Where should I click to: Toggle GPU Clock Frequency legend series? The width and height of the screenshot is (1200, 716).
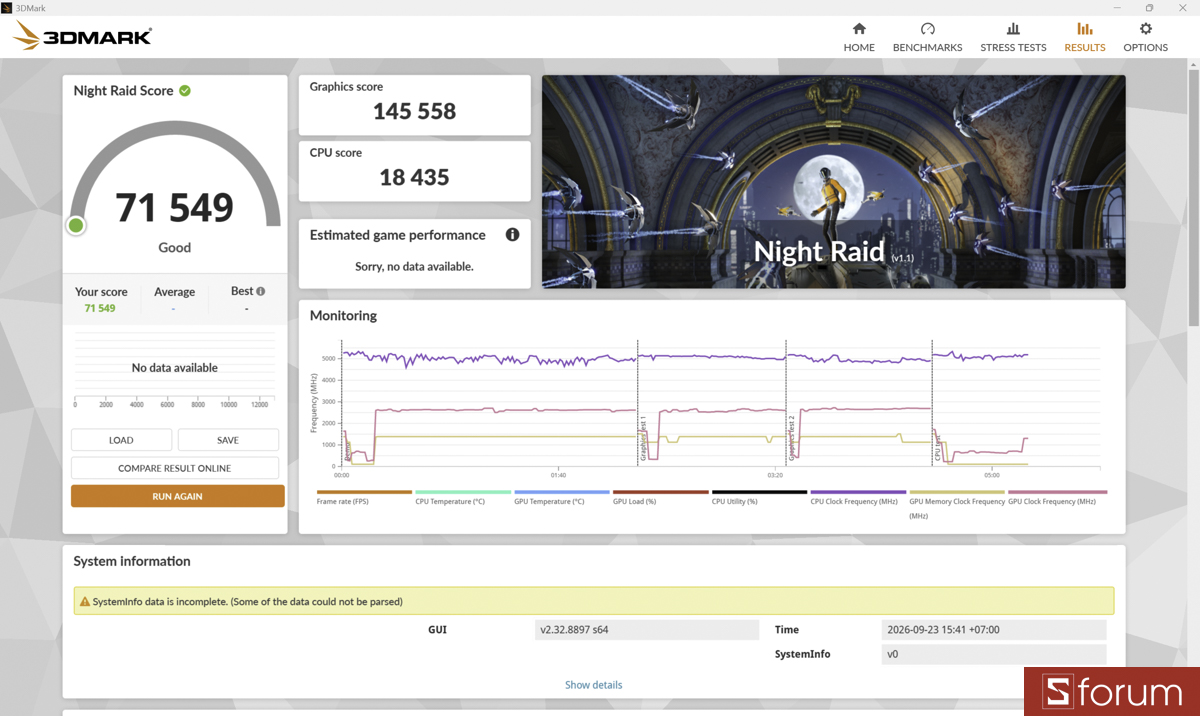[x=1057, y=497]
